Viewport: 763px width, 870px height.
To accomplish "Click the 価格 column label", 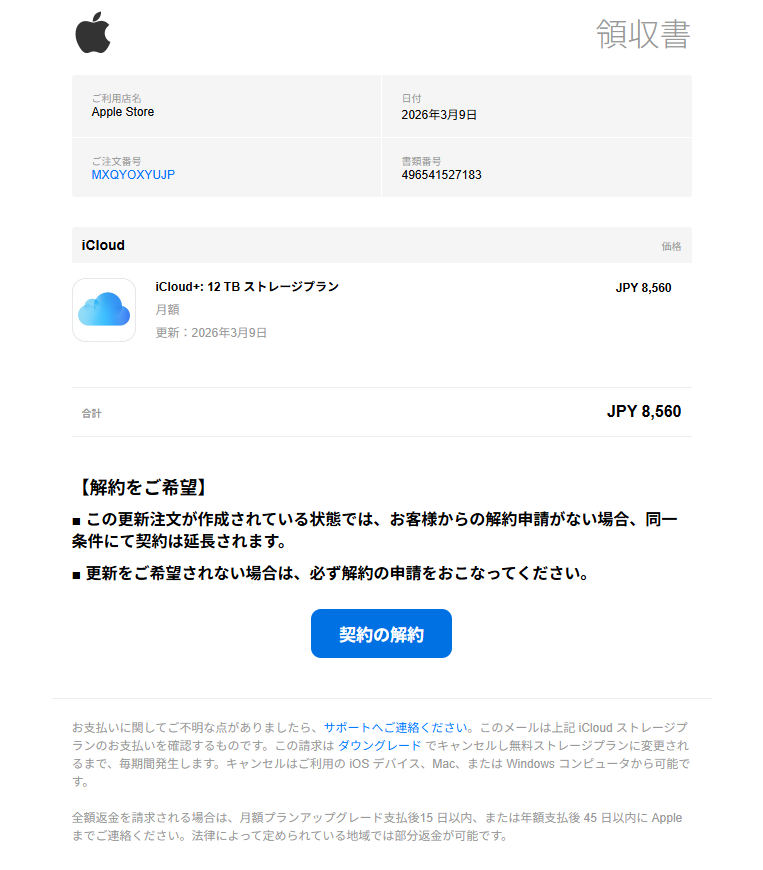I will pyautogui.click(x=670, y=246).
